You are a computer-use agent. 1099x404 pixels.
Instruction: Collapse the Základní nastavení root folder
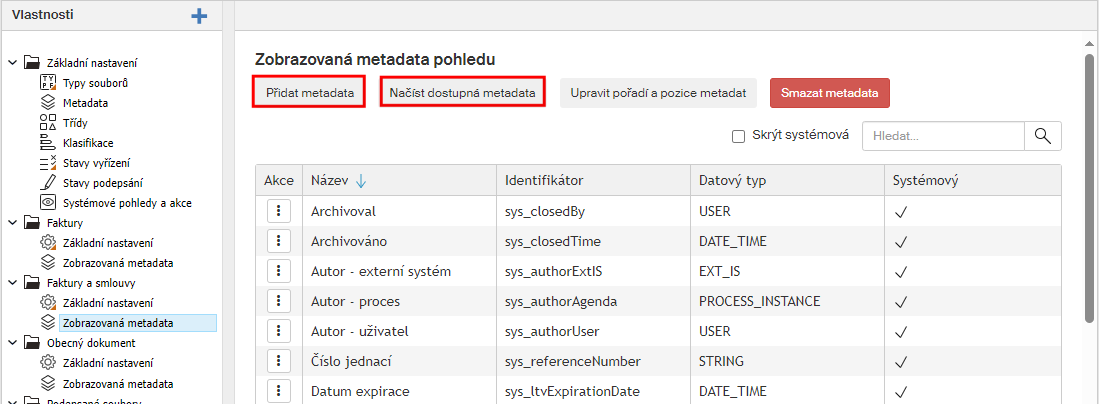[x=12, y=62]
